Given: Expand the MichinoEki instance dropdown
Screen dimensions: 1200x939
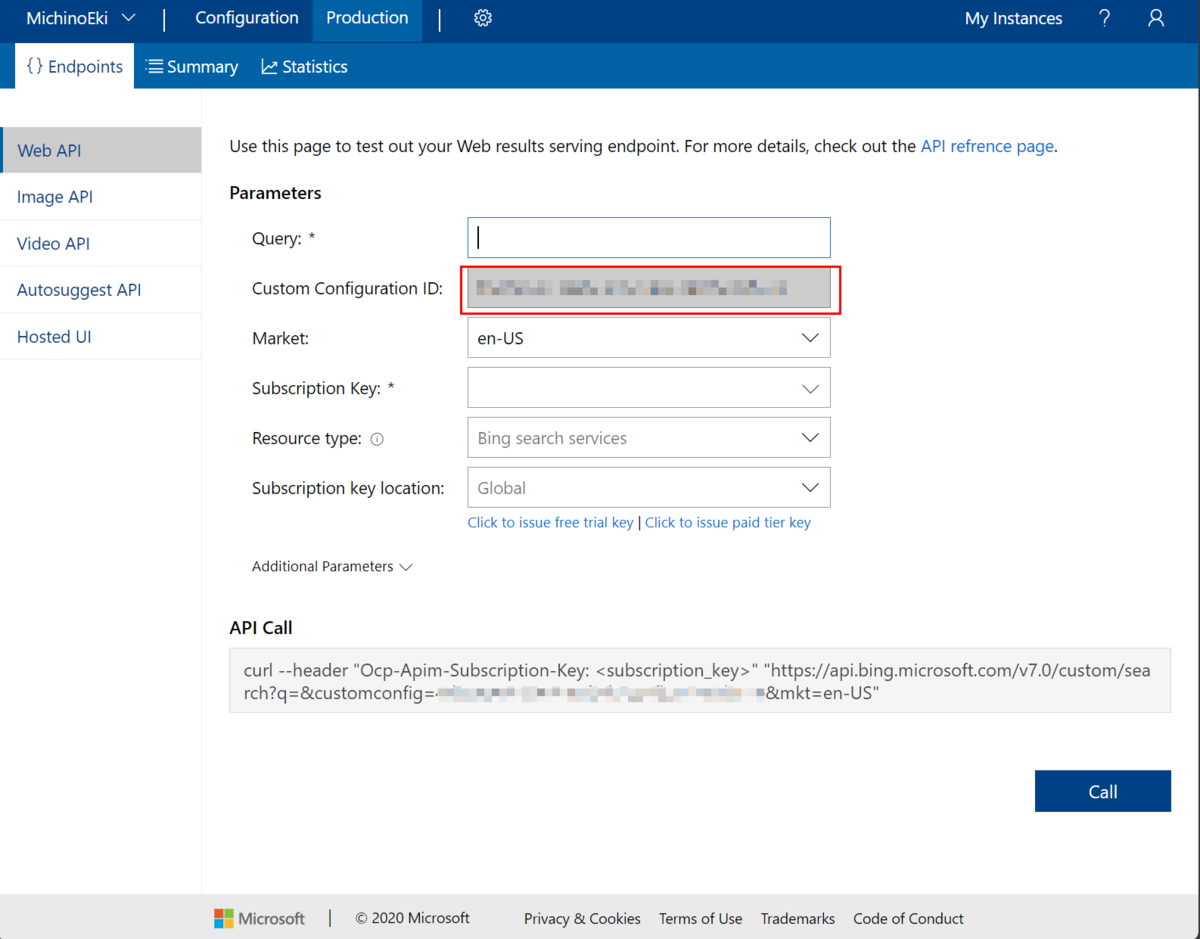Looking at the screenshot, I should click(81, 18).
